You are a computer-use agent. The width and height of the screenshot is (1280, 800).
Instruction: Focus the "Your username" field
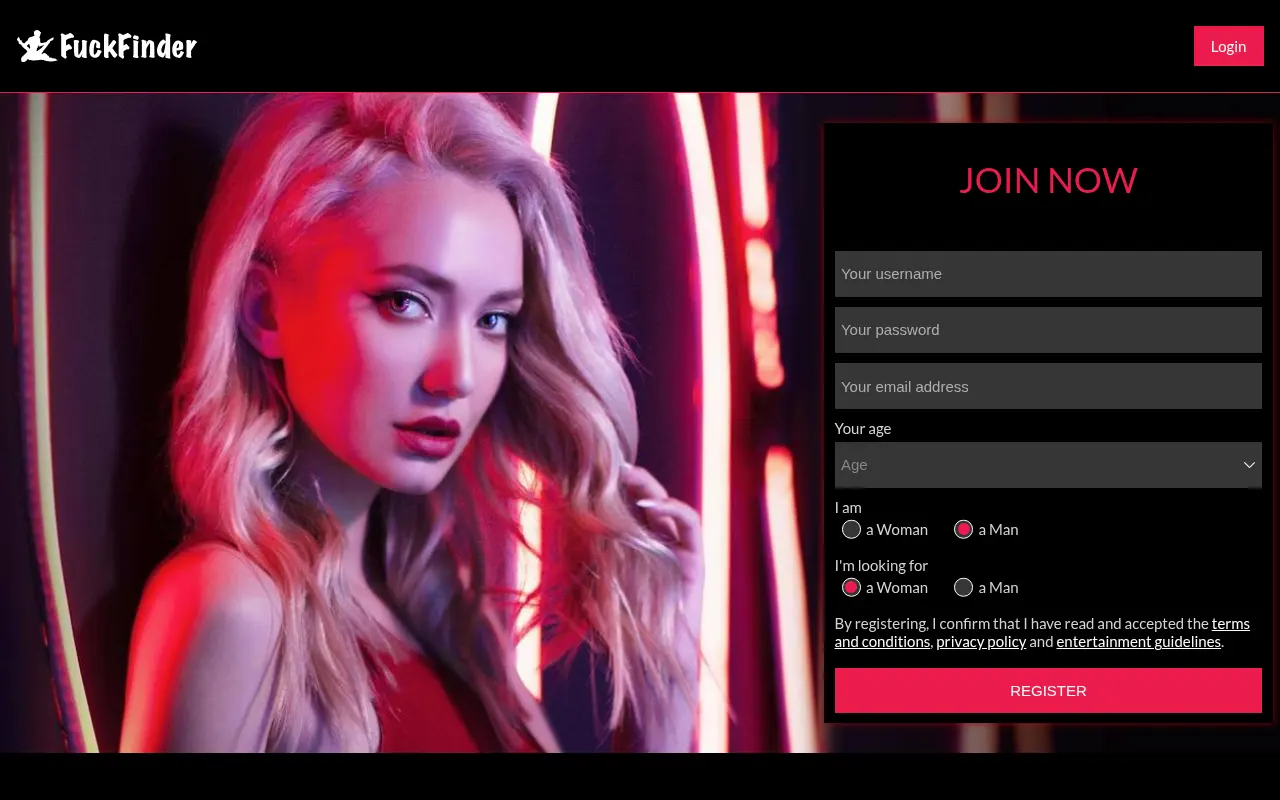coord(1048,274)
